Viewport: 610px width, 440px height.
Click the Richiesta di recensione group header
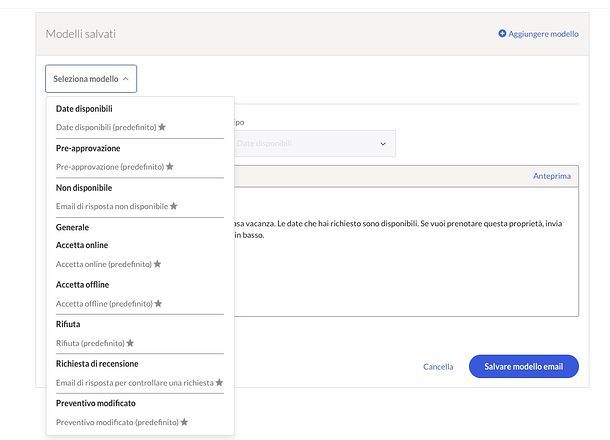pyautogui.click(x=97, y=364)
